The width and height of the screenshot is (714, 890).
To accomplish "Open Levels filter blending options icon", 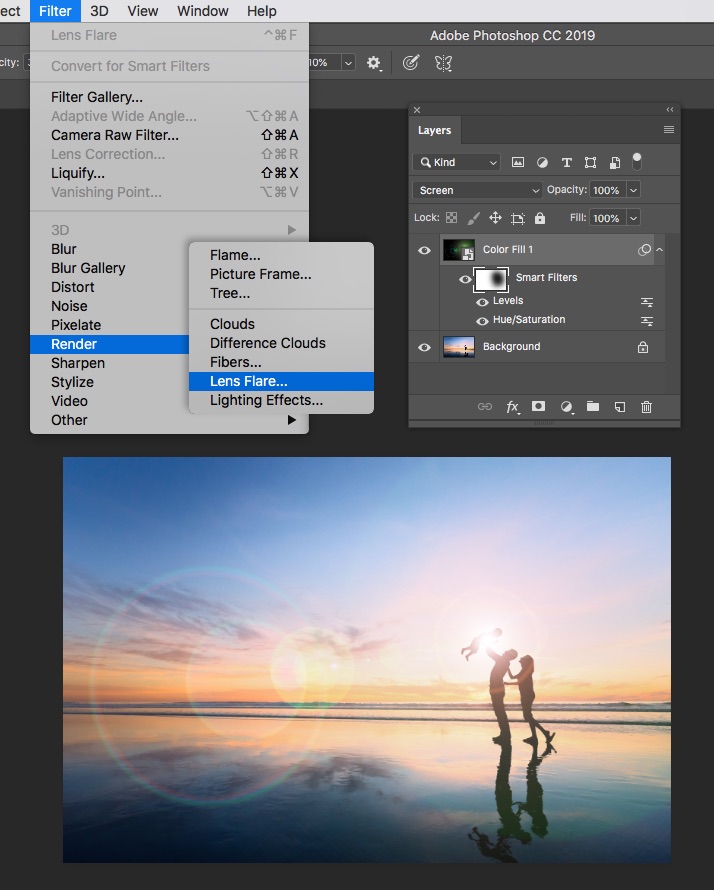I will [646, 301].
